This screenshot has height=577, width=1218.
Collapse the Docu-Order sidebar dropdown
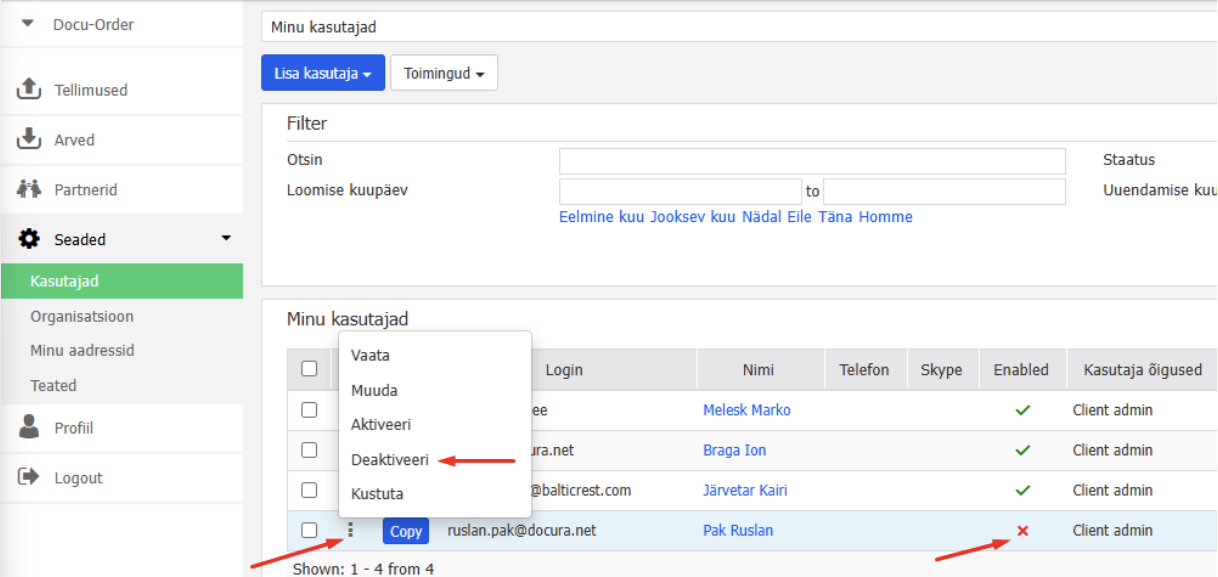(x=28, y=24)
